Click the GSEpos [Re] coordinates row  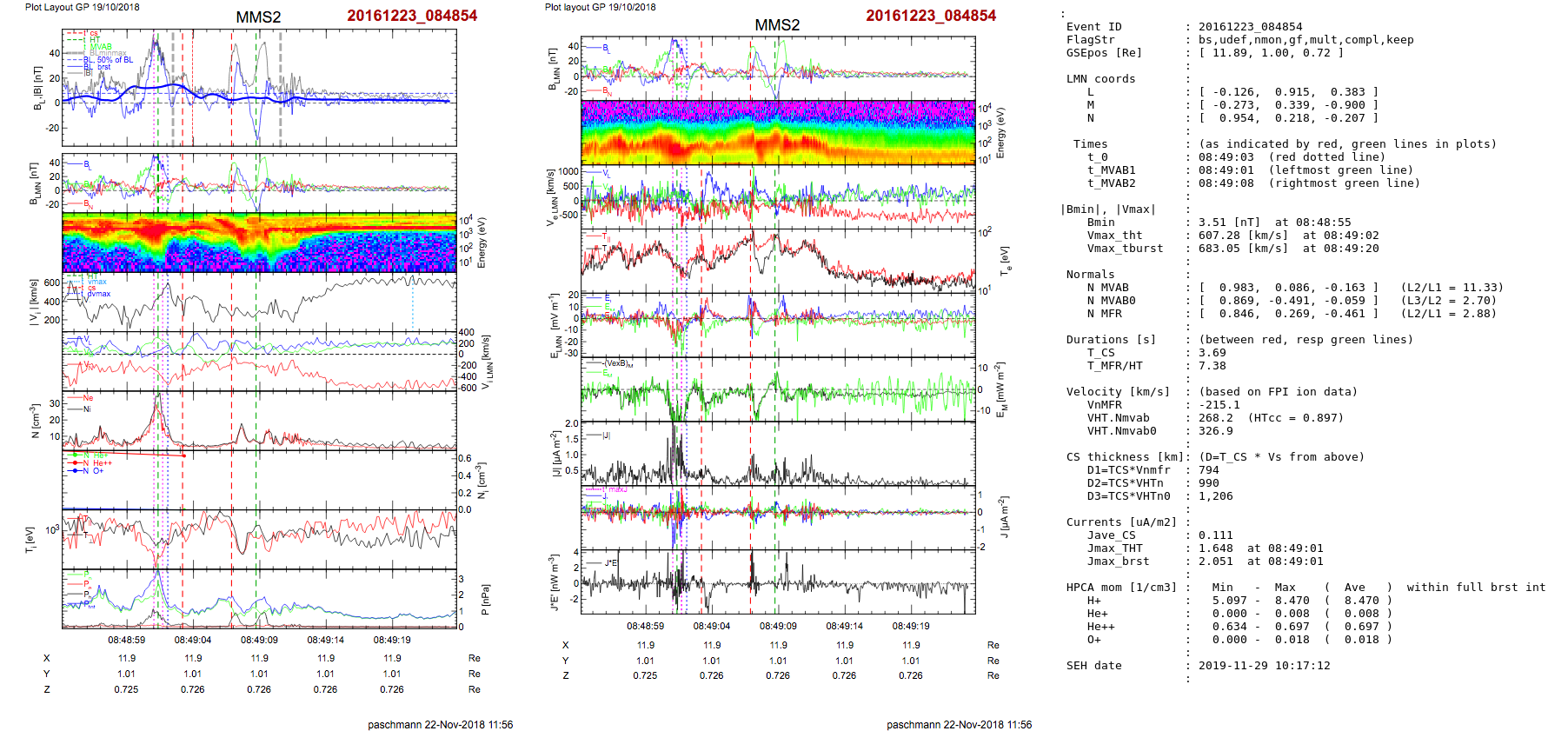[x=1270, y=53]
